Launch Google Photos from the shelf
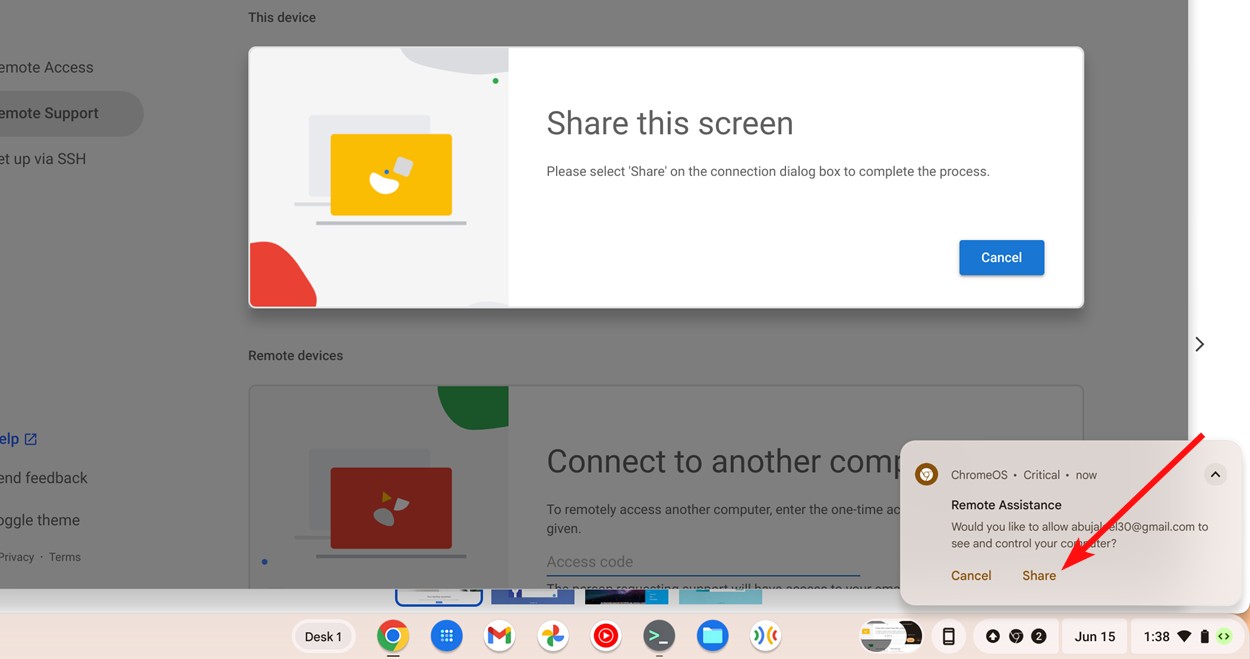This screenshot has width=1250, height=659. (x=552, y=636)
